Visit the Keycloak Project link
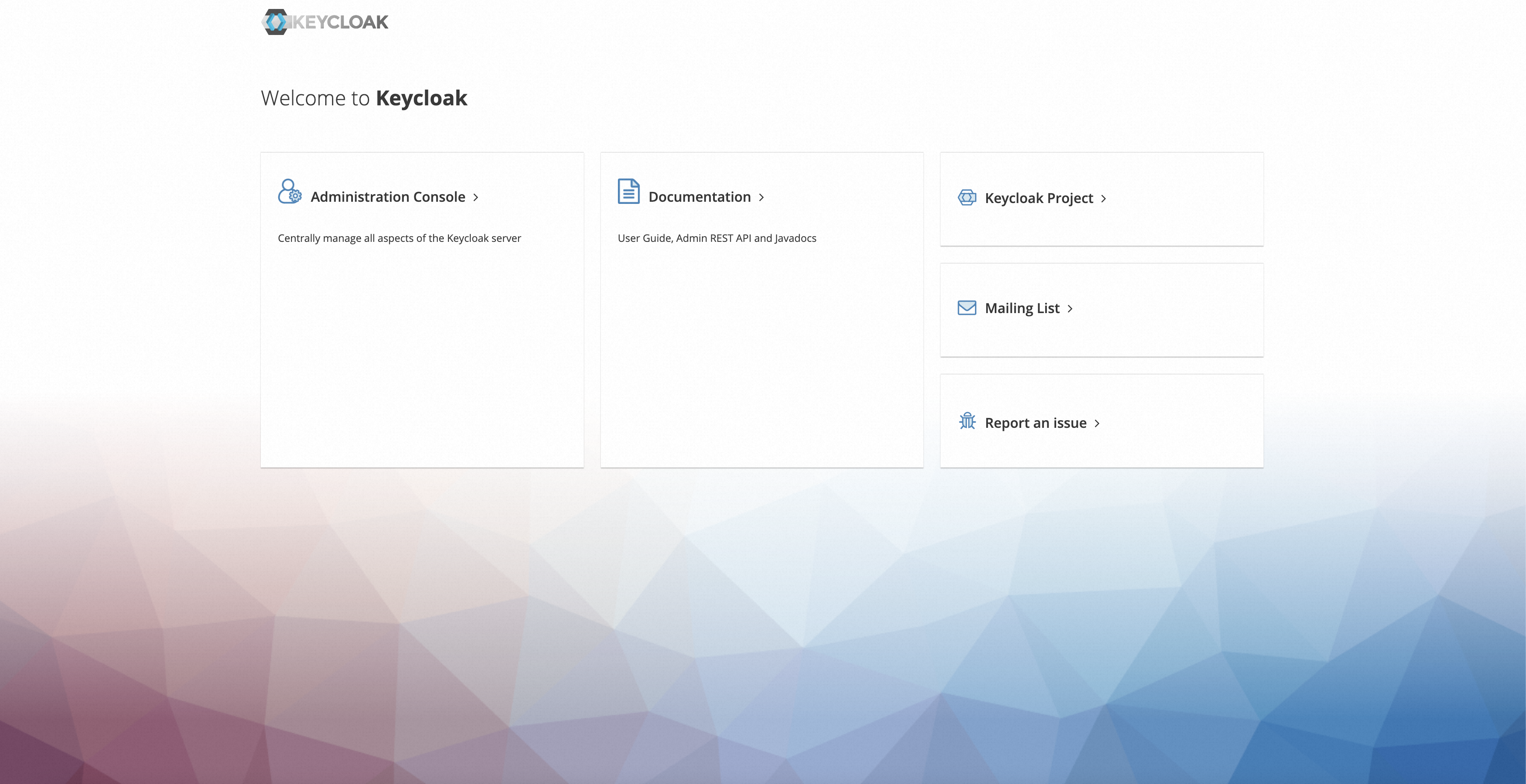 click(x=1039, y=198)
